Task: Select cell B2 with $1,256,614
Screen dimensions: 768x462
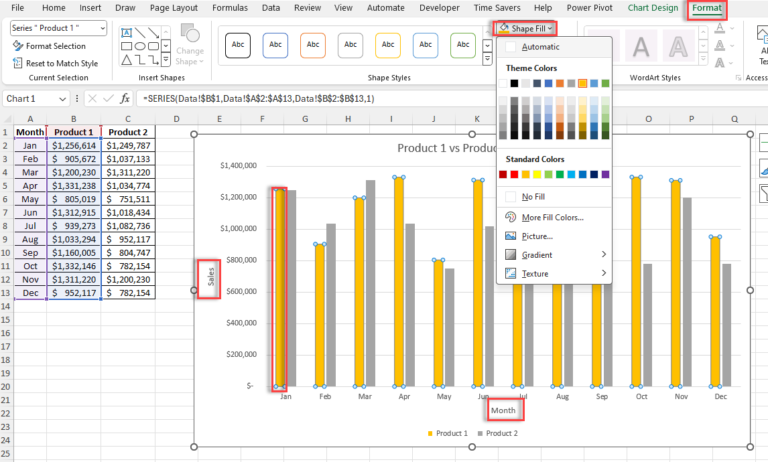Action: (x=73, y=146)
